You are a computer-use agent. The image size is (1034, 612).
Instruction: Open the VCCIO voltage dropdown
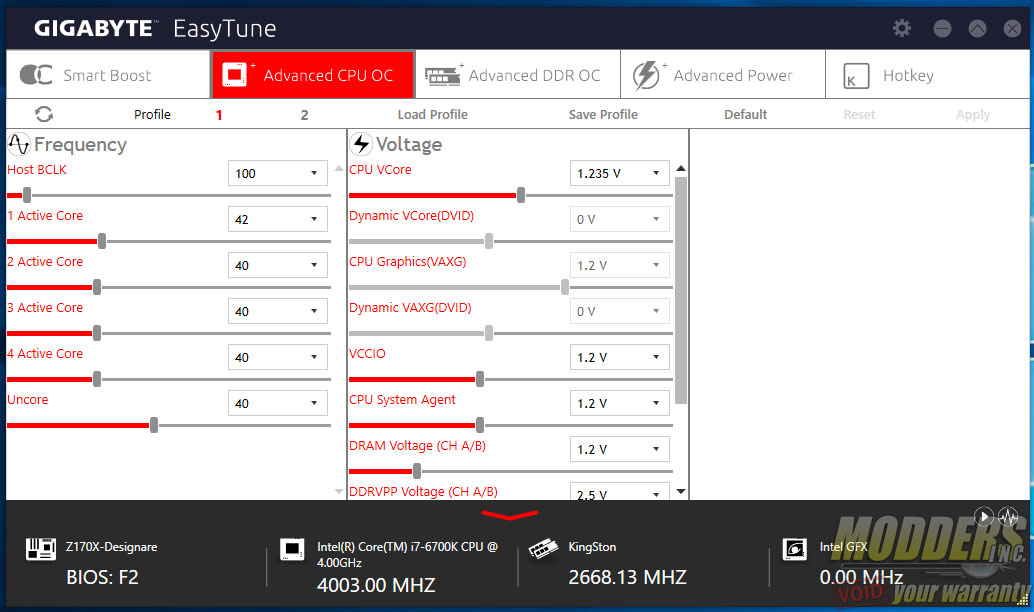tap(620, 357)
